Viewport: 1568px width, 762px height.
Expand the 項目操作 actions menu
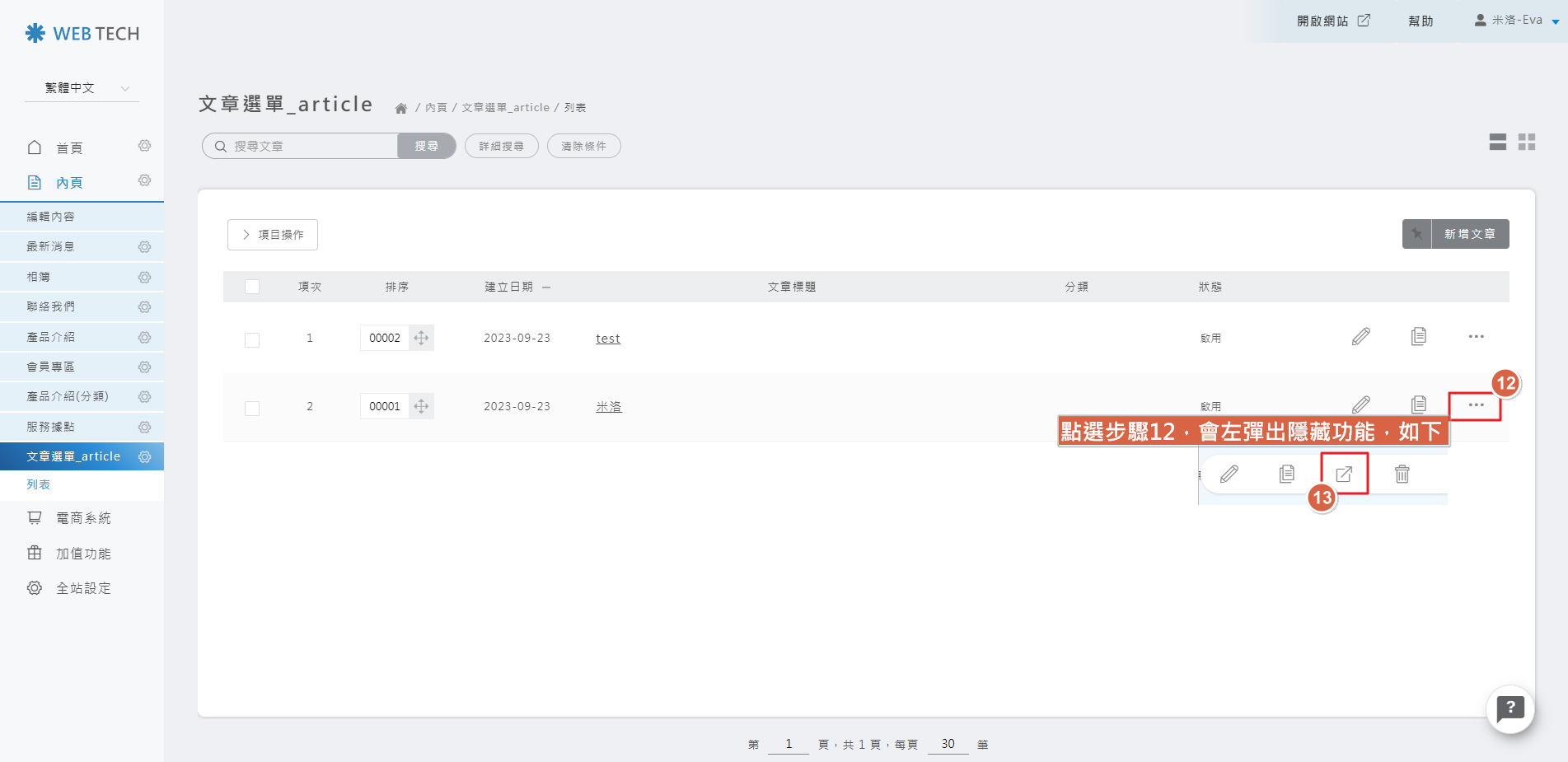[x=273, y=235]
